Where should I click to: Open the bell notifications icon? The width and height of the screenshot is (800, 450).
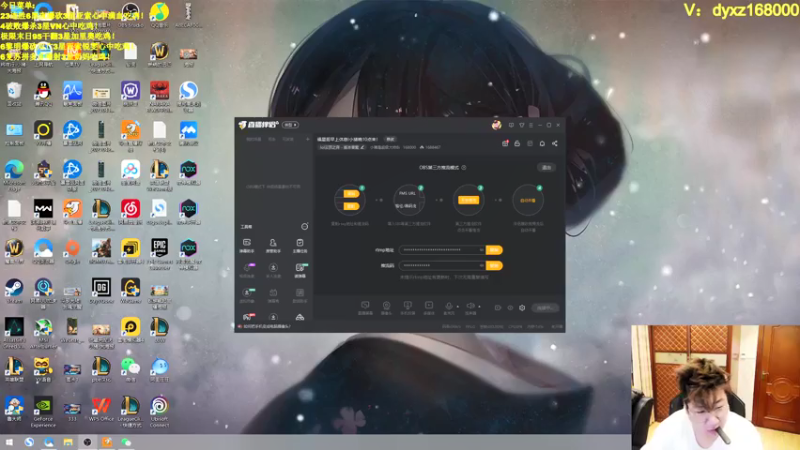[x=542, y=143]
